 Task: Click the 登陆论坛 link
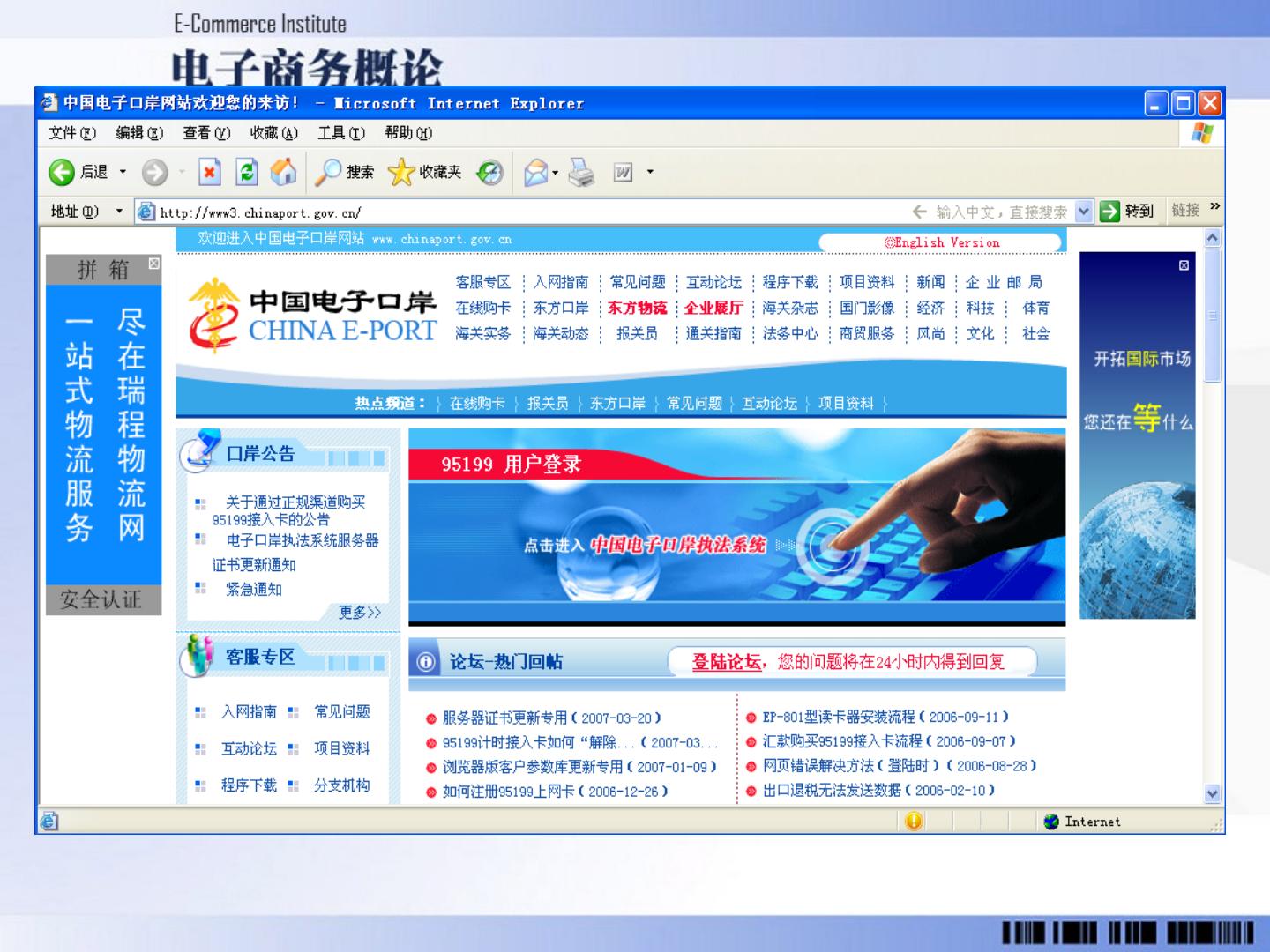click(x=727, y=662)
